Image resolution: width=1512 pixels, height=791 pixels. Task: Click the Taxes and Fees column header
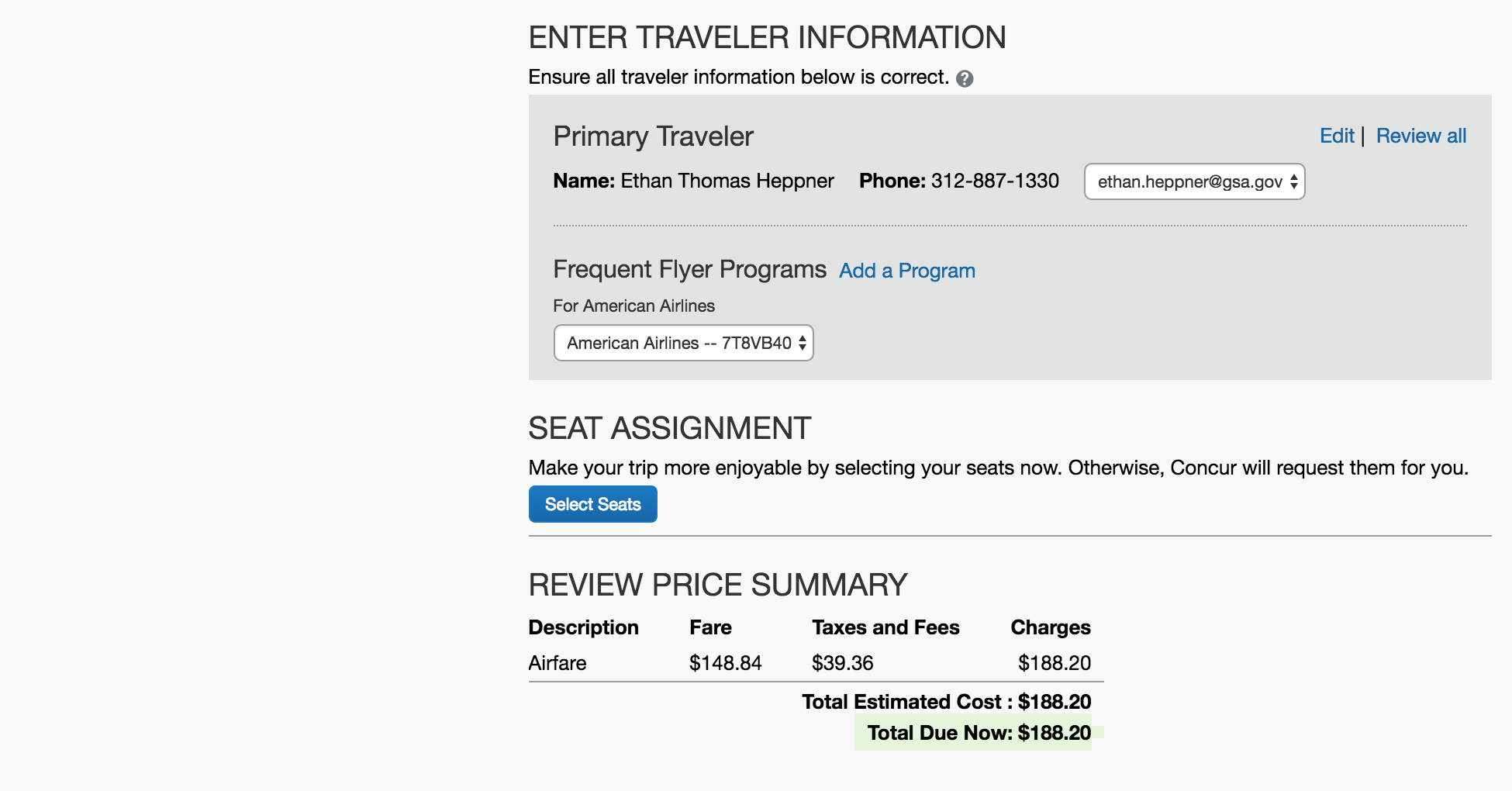click(885, 627)
